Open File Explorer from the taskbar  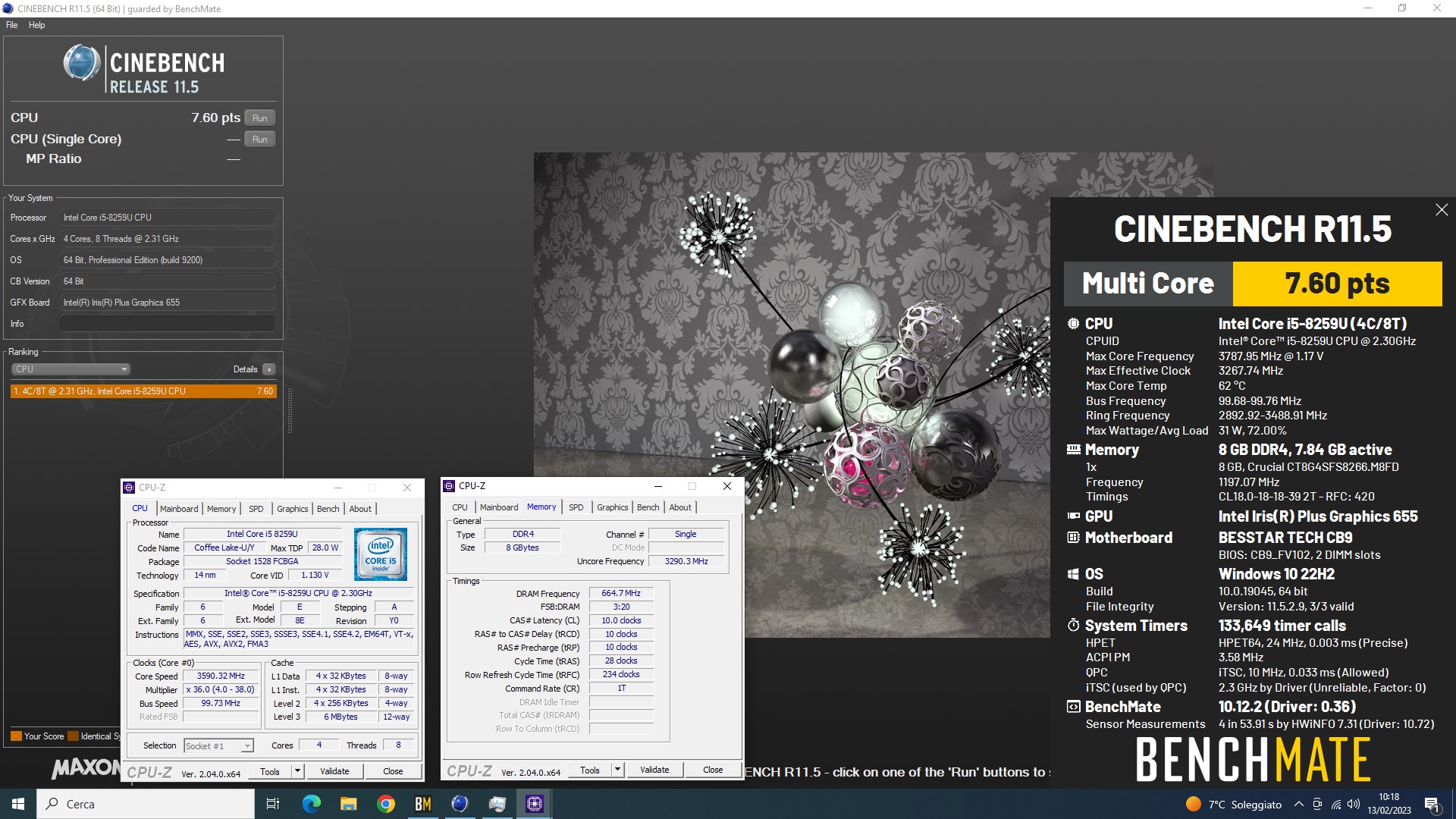(x=348, y=804)
